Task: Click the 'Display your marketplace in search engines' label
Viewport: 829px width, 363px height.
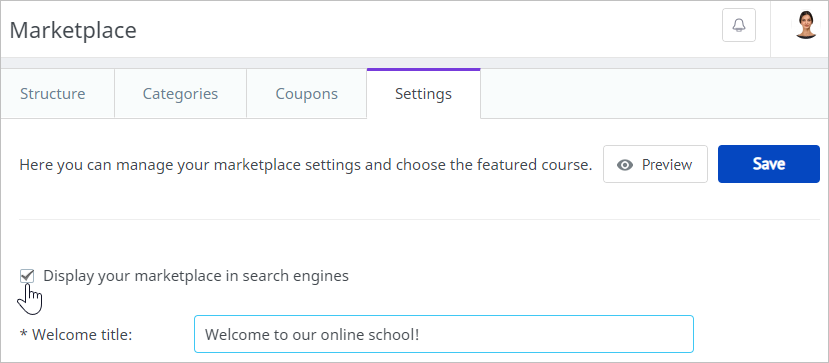Action: 196,276
